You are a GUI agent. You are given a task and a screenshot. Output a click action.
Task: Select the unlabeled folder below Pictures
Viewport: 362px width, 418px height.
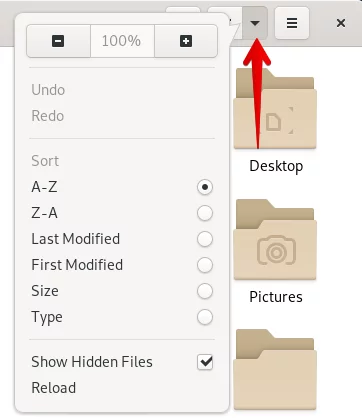pos(275,369)
